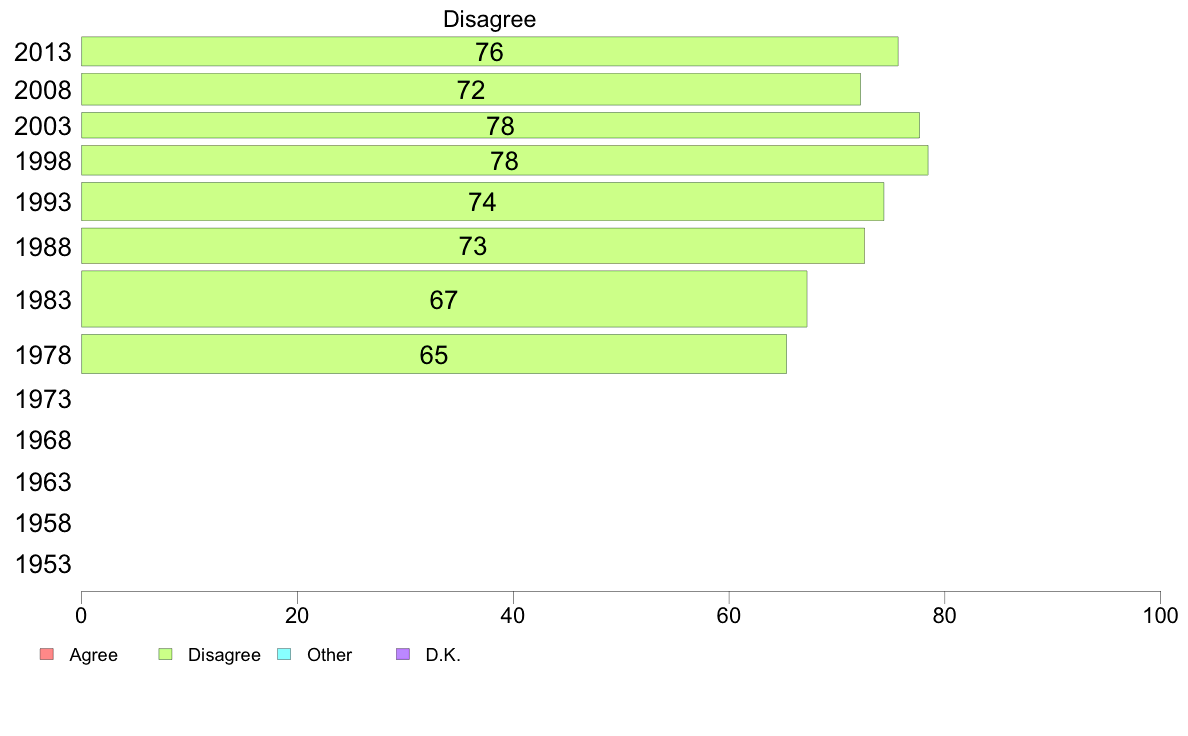
Task: Click the cyan Other legend swatch
Action: coord(284,655)
